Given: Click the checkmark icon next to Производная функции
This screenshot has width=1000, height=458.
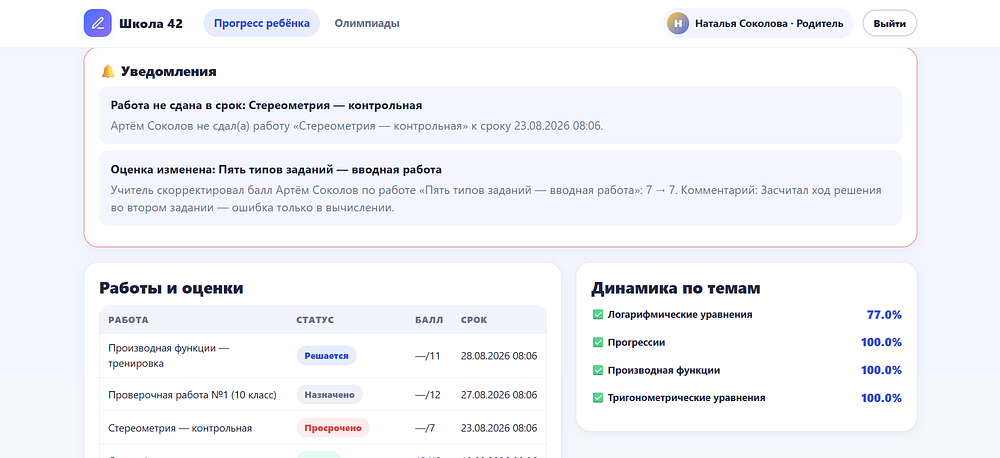Looking at the screenshot, I should click(x=598, y=370).
